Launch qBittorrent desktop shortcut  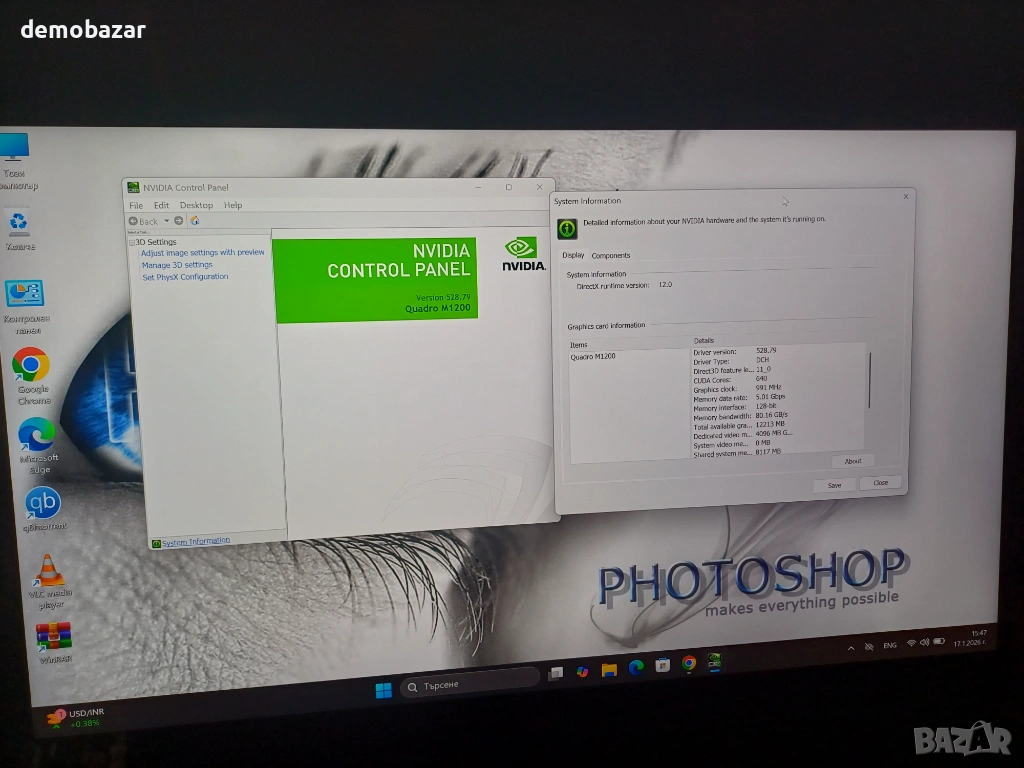42,503
